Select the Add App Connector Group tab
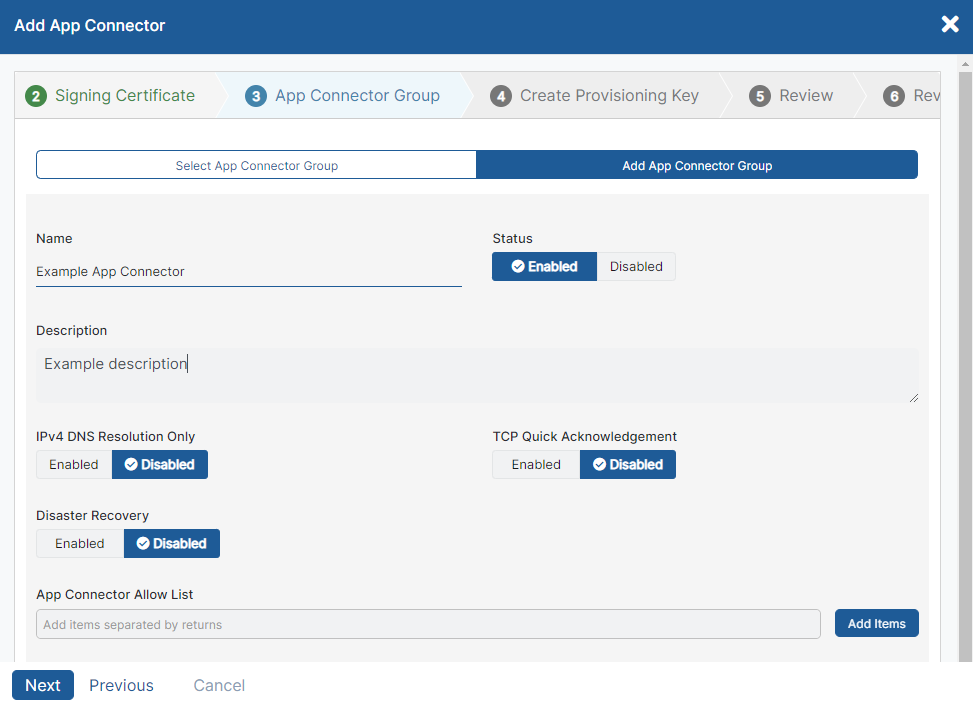The image size is (973, 712). (697, 164)
